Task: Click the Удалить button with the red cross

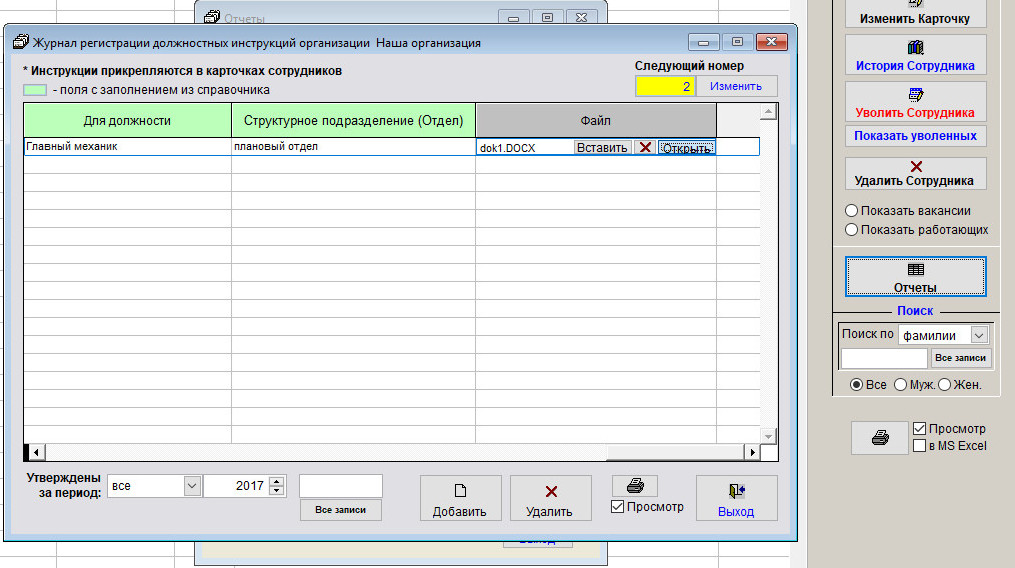Action: click(x=550, y=498)
